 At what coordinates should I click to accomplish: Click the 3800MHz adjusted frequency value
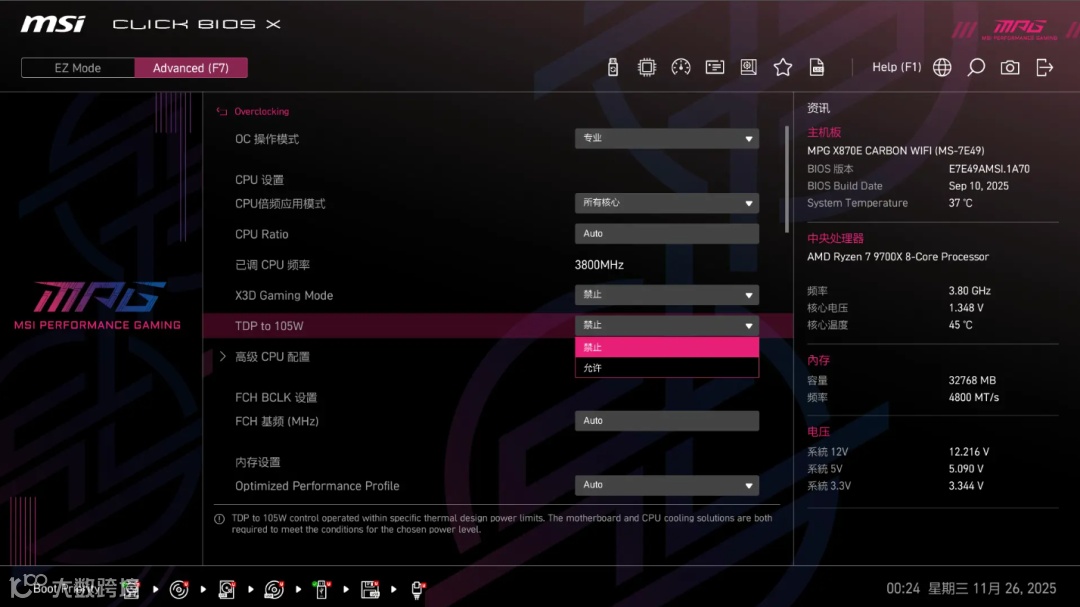point(599,265)
